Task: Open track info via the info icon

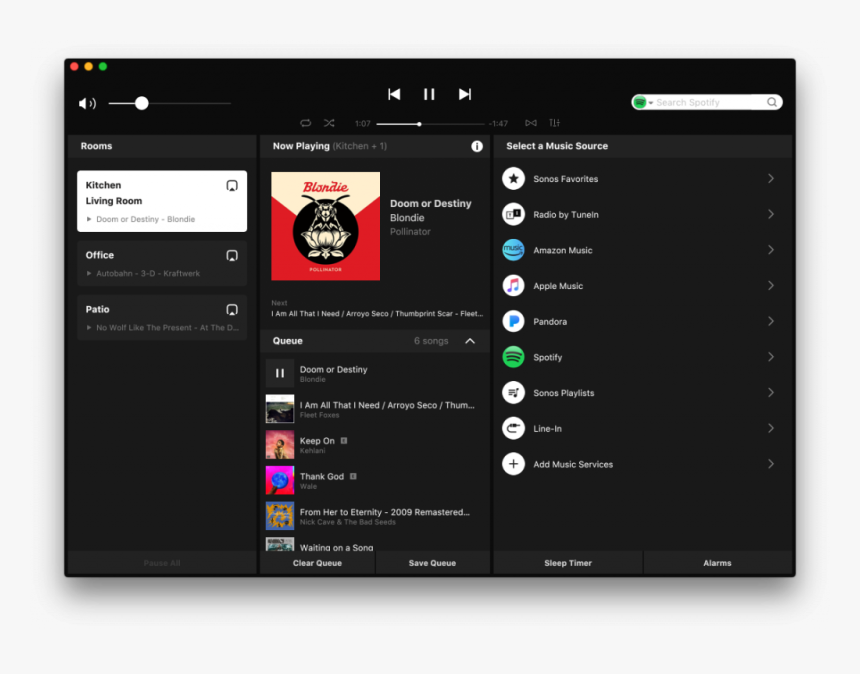Action: tap(477, 146)
